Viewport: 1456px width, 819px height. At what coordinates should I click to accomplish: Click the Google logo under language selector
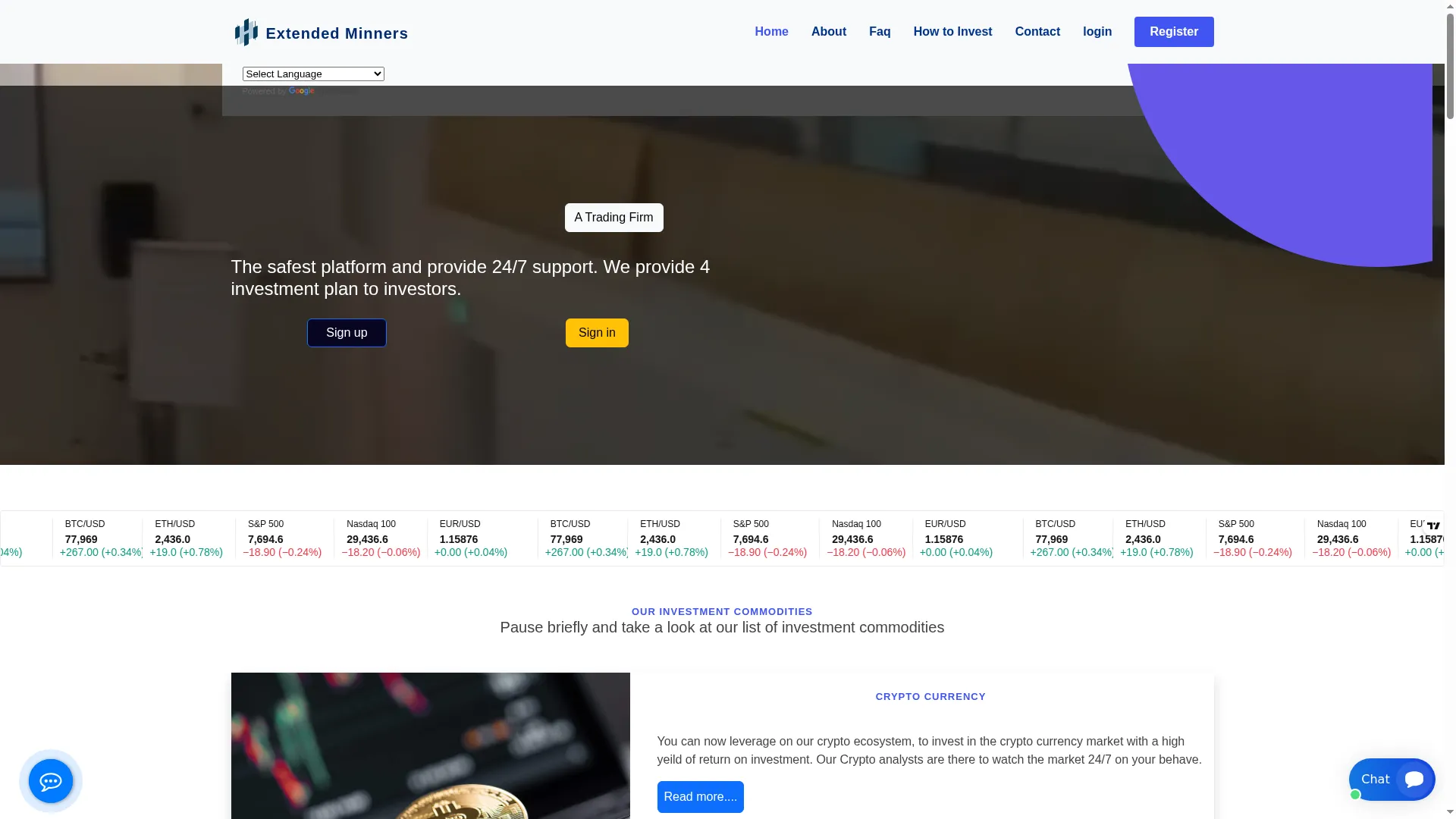pos(301,91)
